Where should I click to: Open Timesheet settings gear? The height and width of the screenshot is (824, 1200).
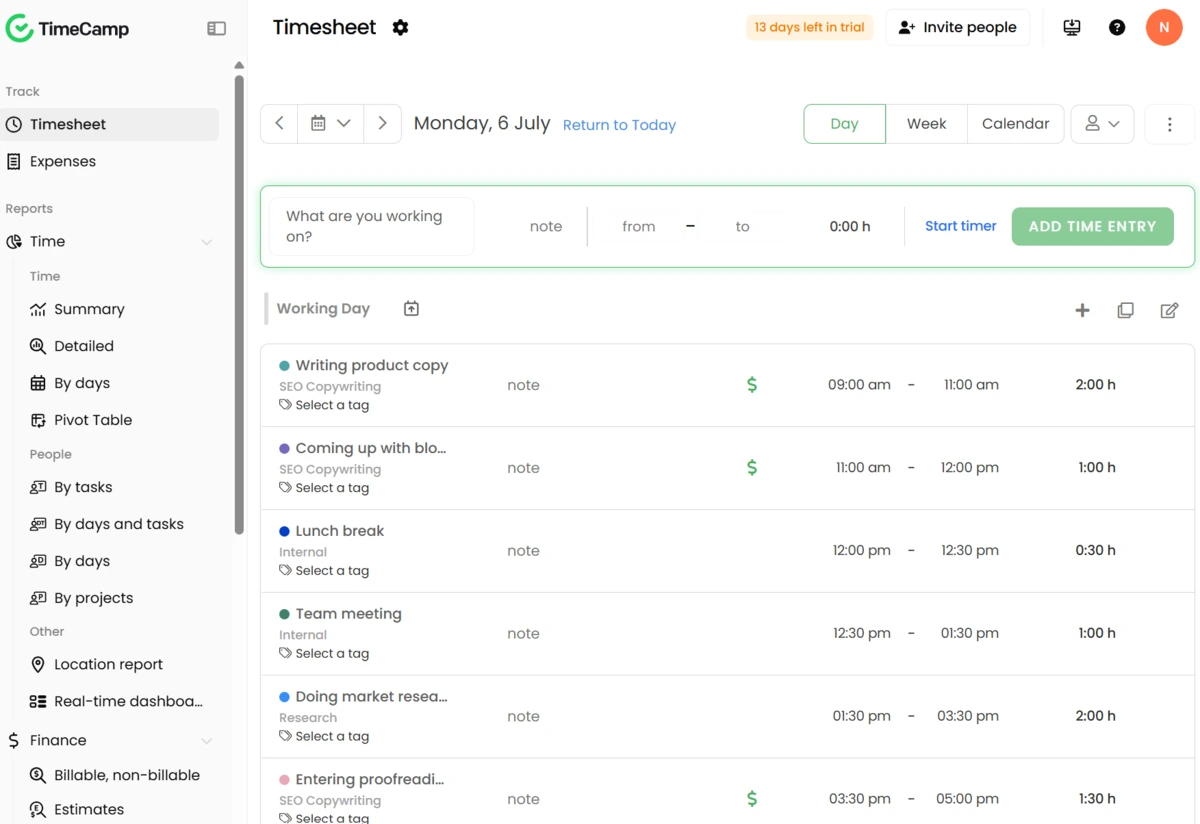coord(401,28)
